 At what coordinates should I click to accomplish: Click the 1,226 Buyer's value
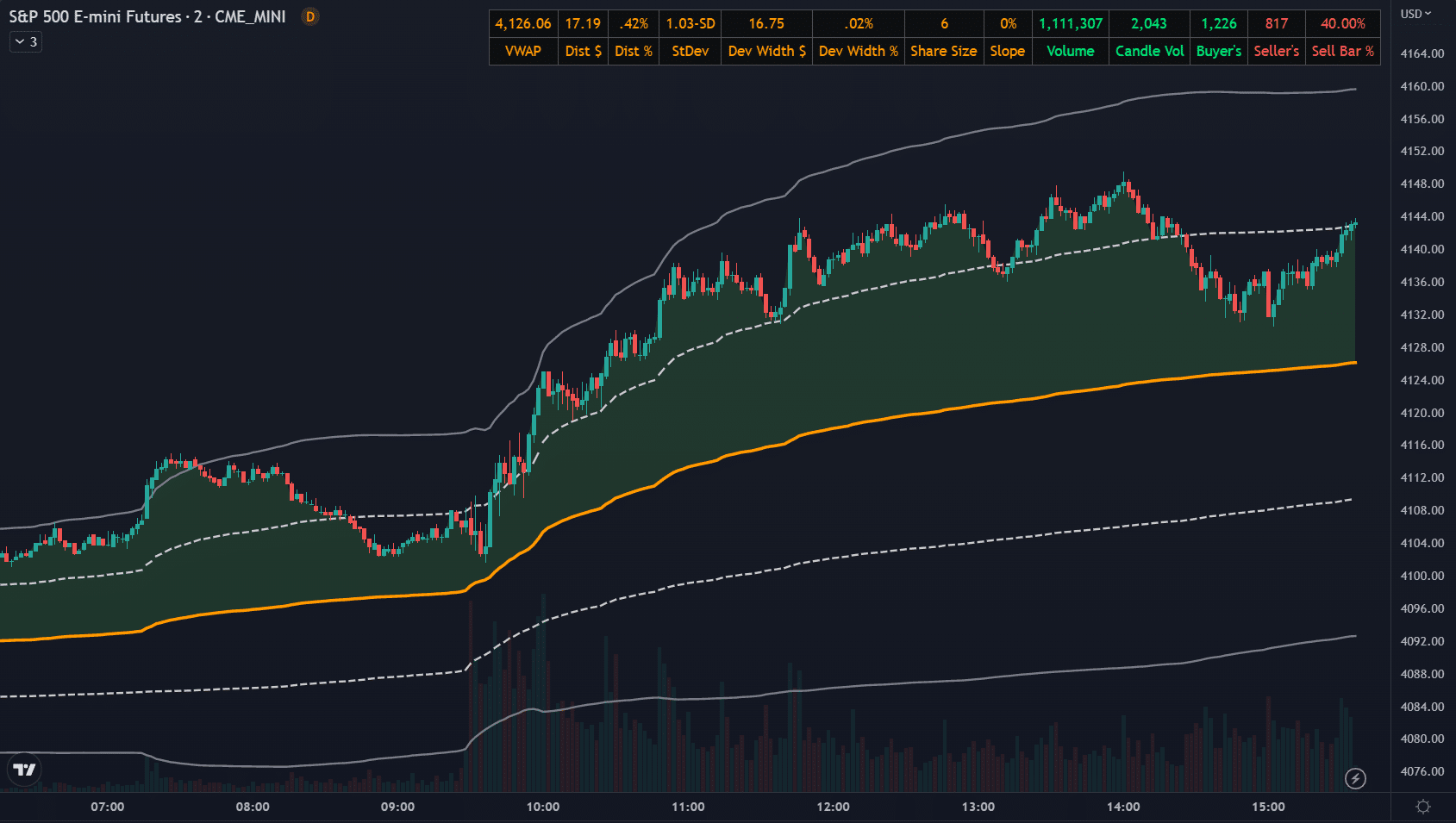(1219, 24)
